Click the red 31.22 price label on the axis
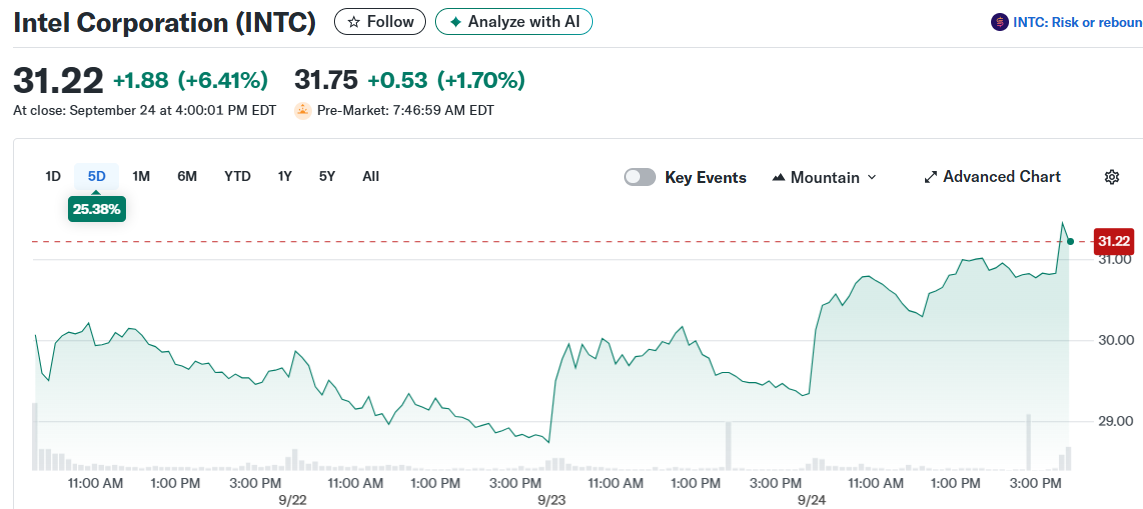 (x=1114, y=241)
